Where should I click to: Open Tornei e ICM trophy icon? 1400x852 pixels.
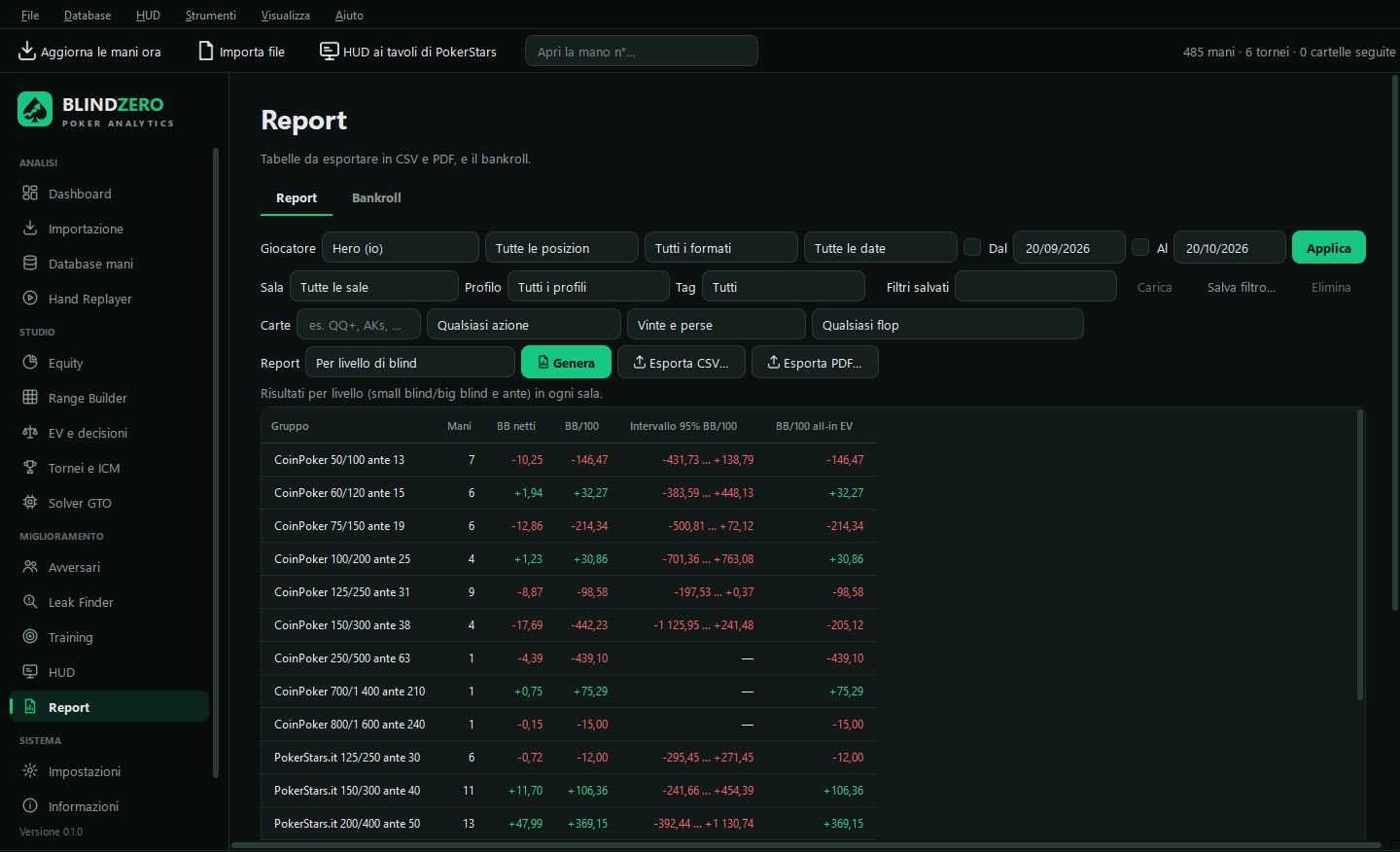30,468
